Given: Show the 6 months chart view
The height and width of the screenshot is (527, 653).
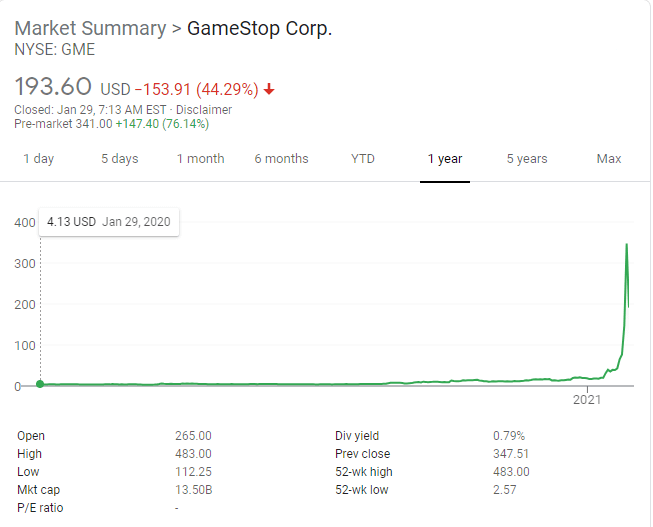Looking at the screenshot, I should tap(282, 159).
